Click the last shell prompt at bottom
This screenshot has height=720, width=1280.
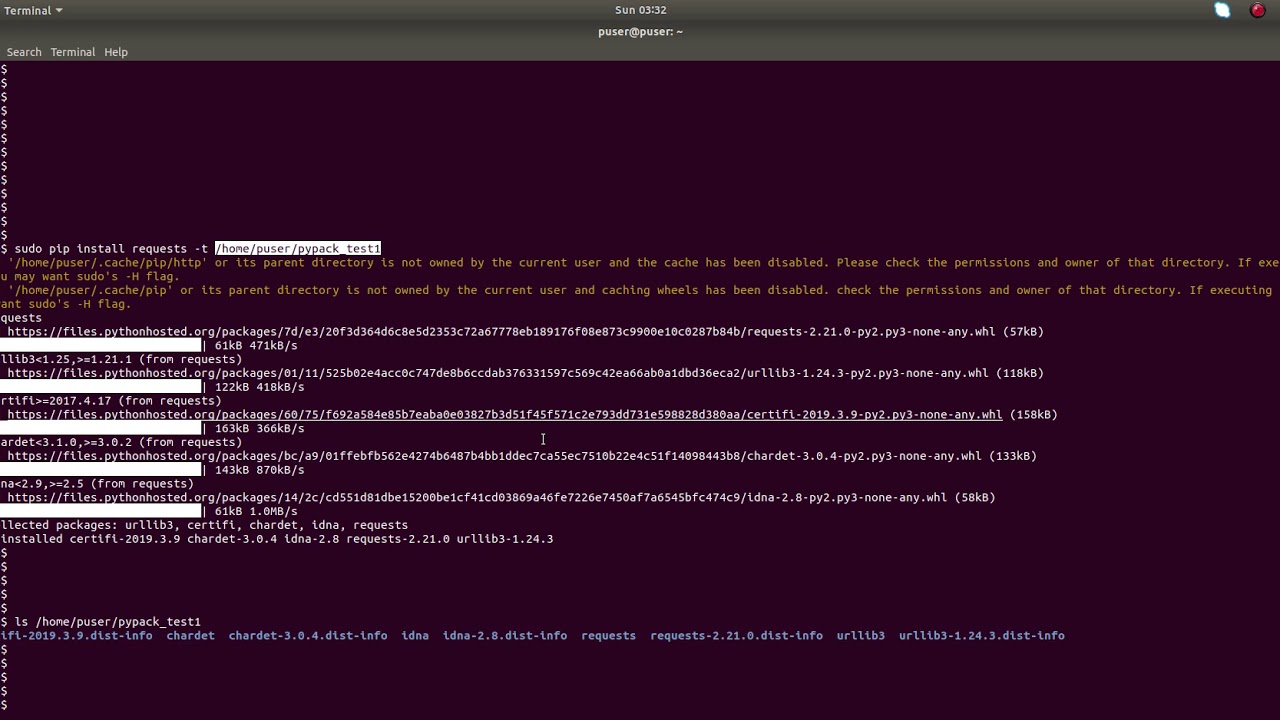(4, 705)
